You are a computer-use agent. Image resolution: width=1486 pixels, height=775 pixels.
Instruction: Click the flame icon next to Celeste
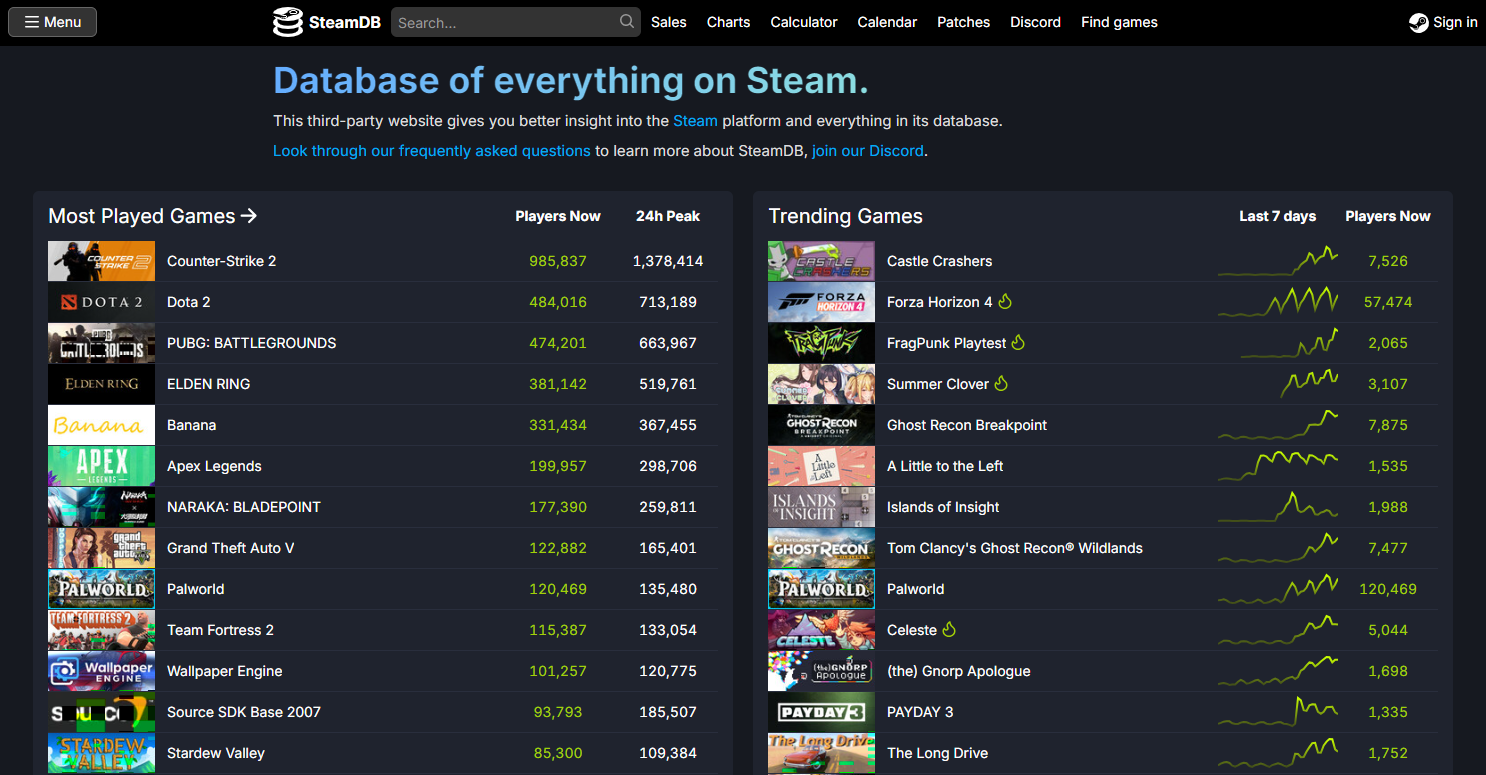pyautogui.click(x=948, y=630)
